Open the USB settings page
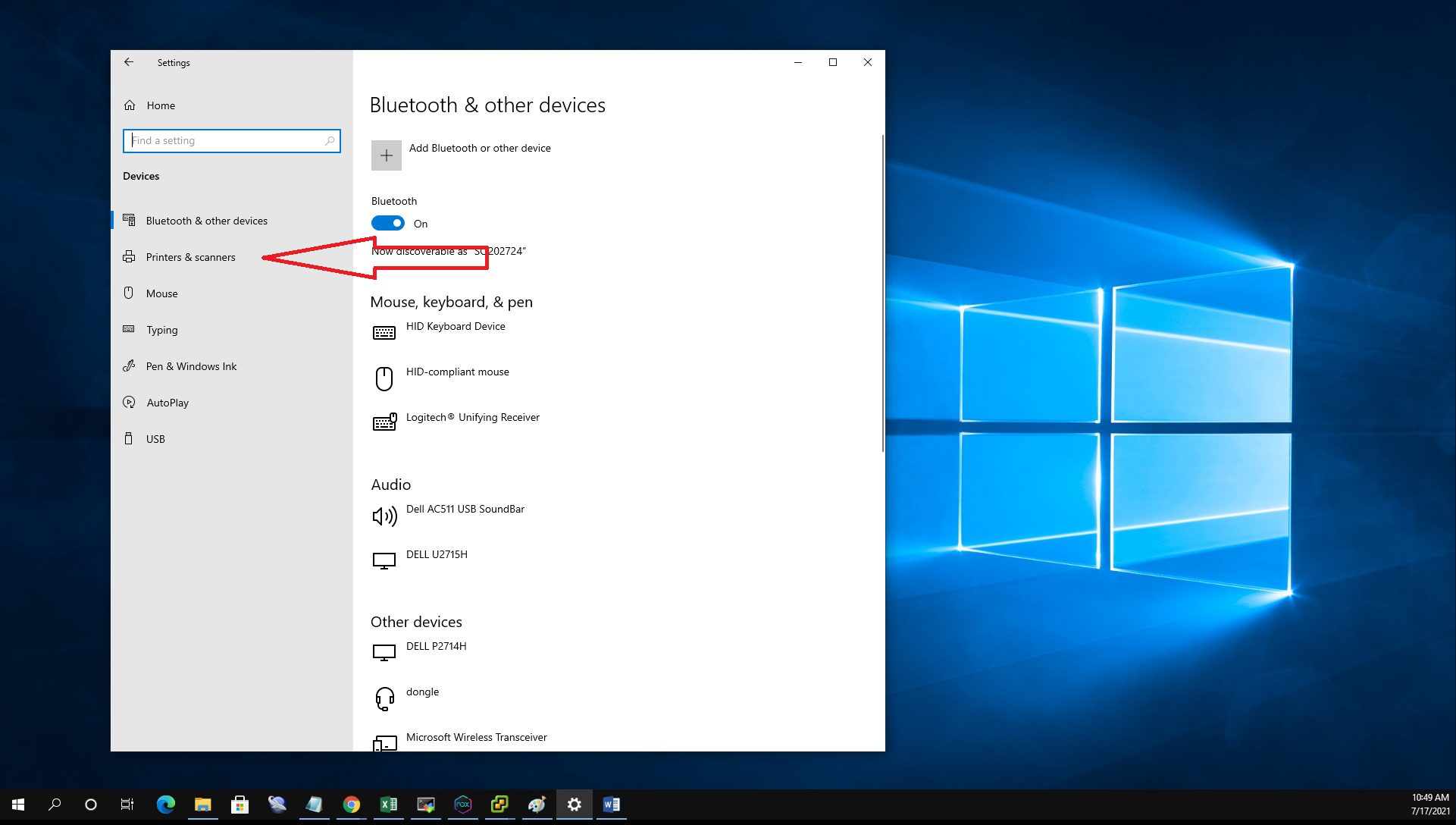This screenshot has width=1456, height=825. click(155, 439)
